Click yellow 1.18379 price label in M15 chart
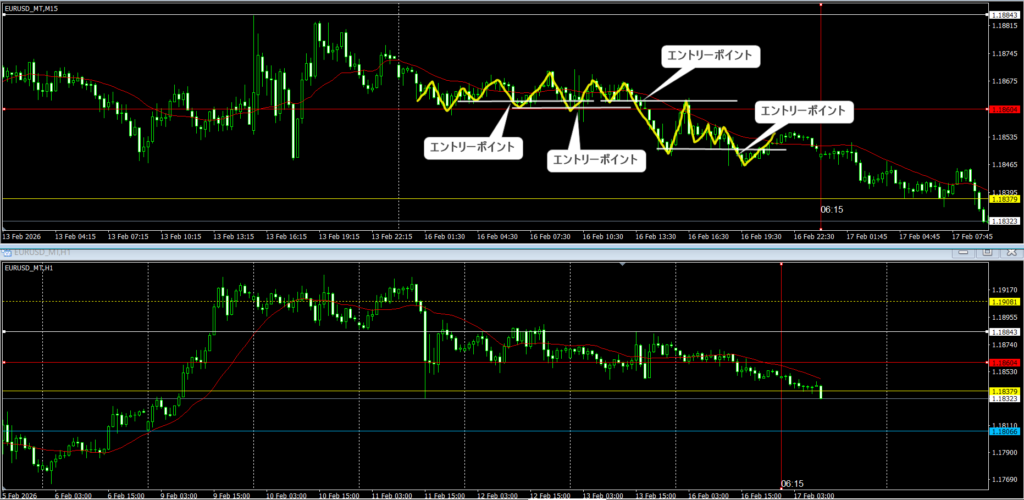The image size is (1024, 500). 1005,199
